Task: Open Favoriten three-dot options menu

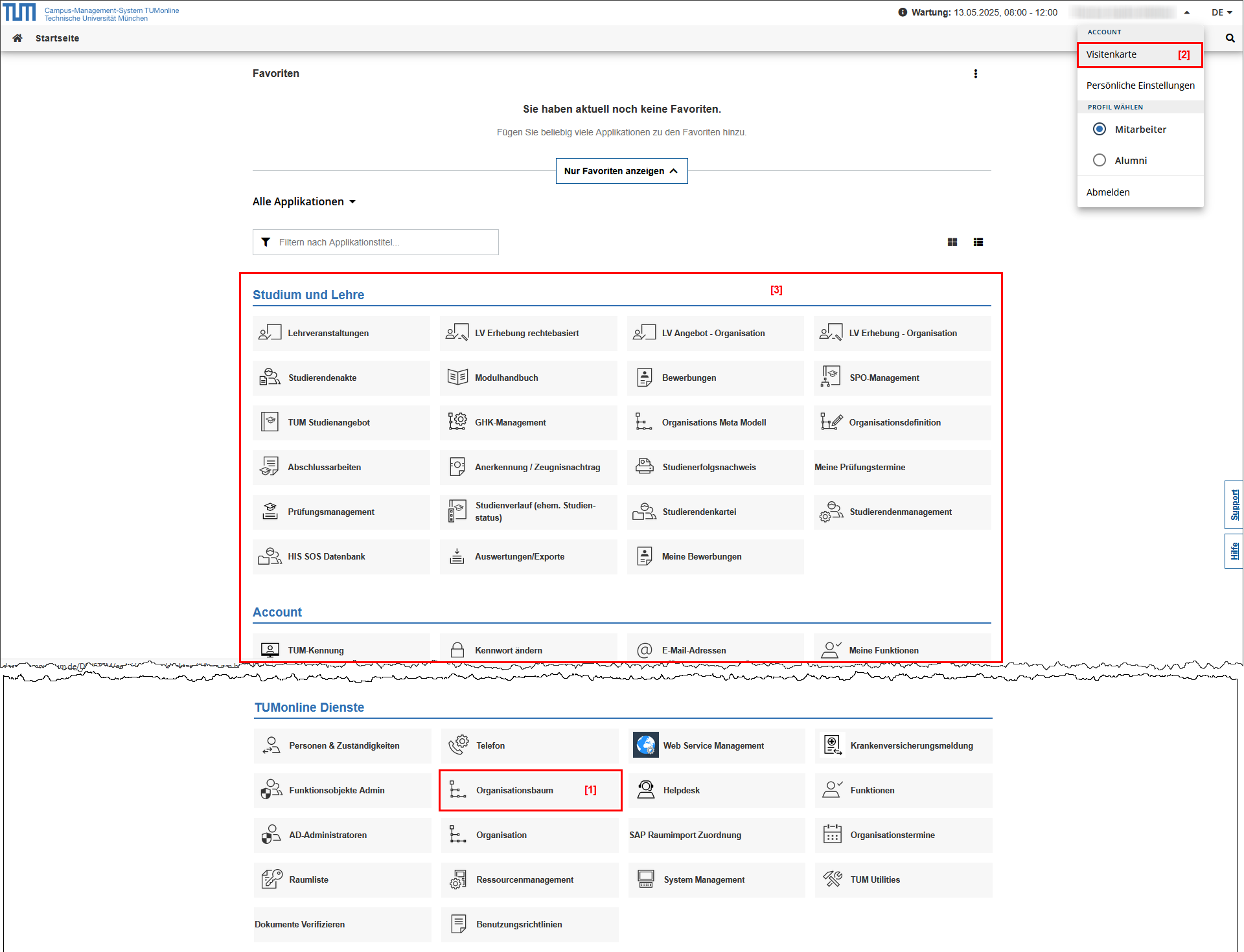Action: [975, 74]
